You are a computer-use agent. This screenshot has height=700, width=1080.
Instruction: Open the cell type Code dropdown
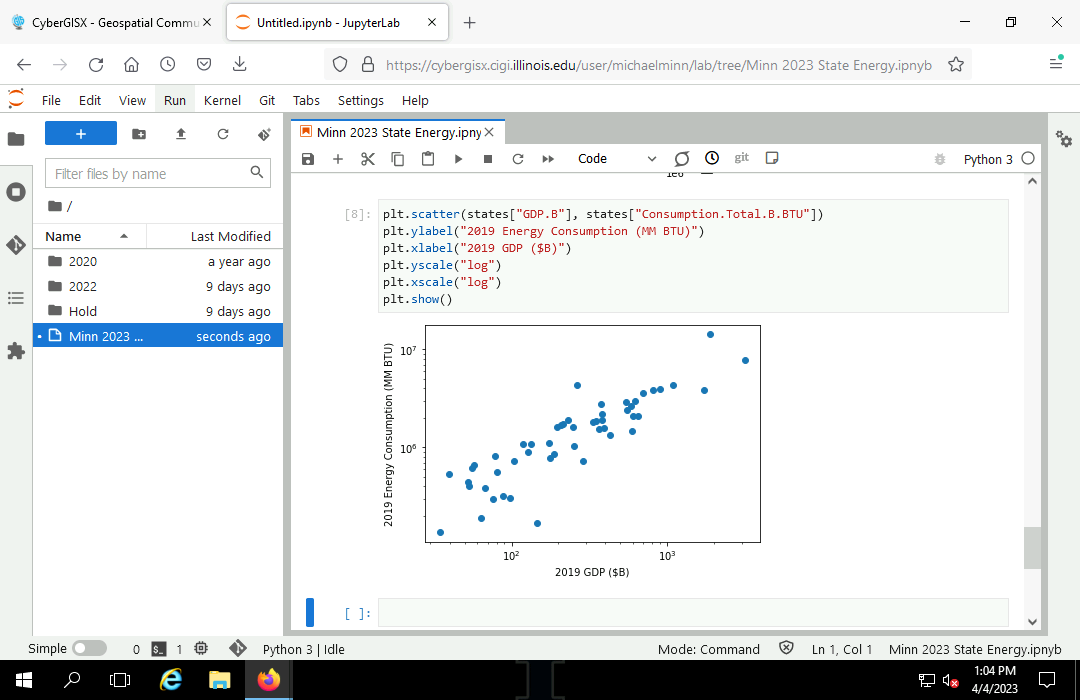click(x=616, y=159)
